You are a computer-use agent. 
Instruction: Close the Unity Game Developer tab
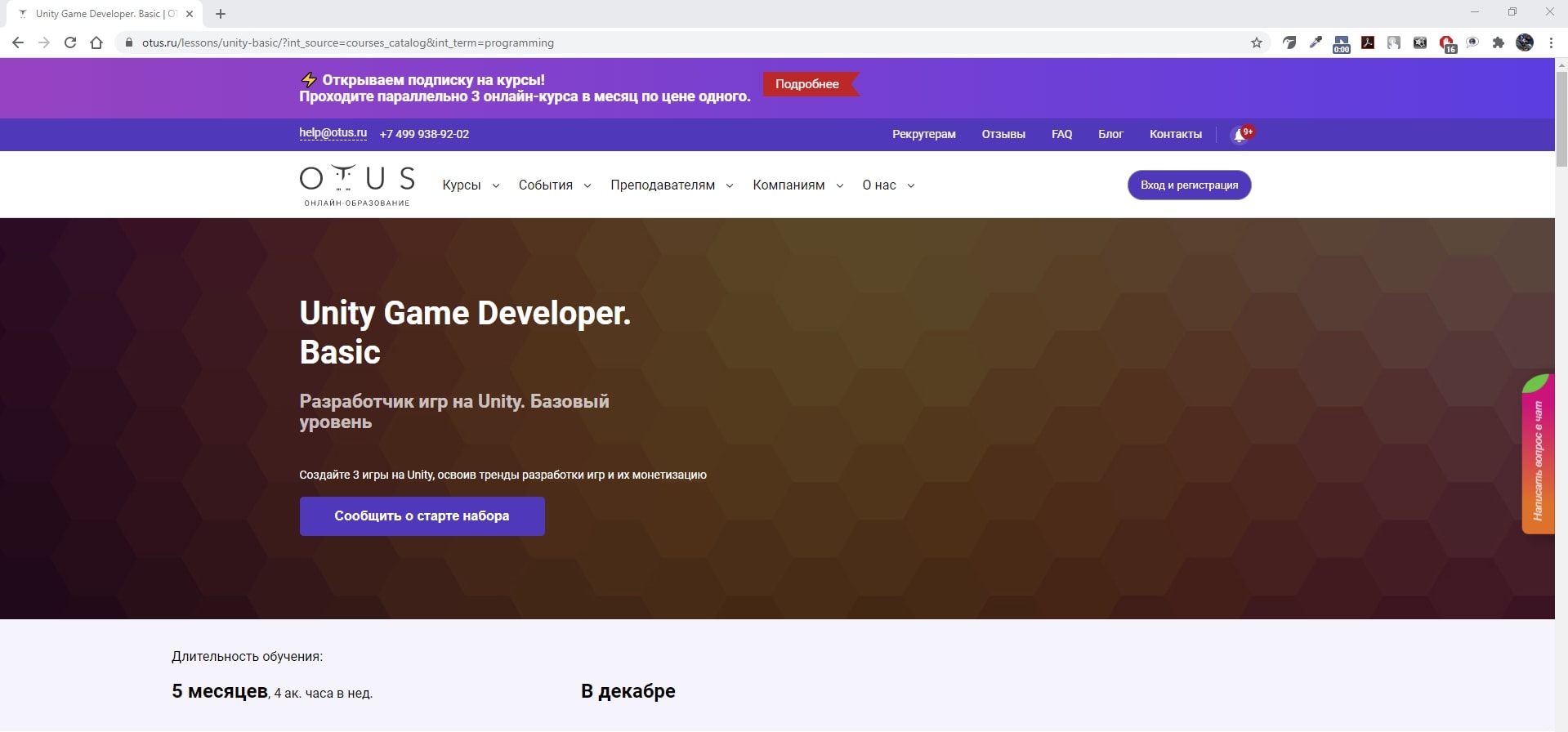tap(190, 14)
